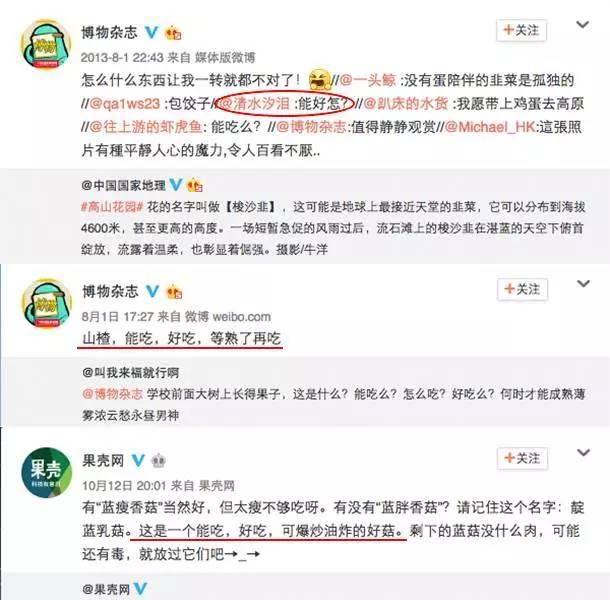610x600 pixels.
Task: Click the first 博物杂志 avatar image
Action: click(46, 44)
